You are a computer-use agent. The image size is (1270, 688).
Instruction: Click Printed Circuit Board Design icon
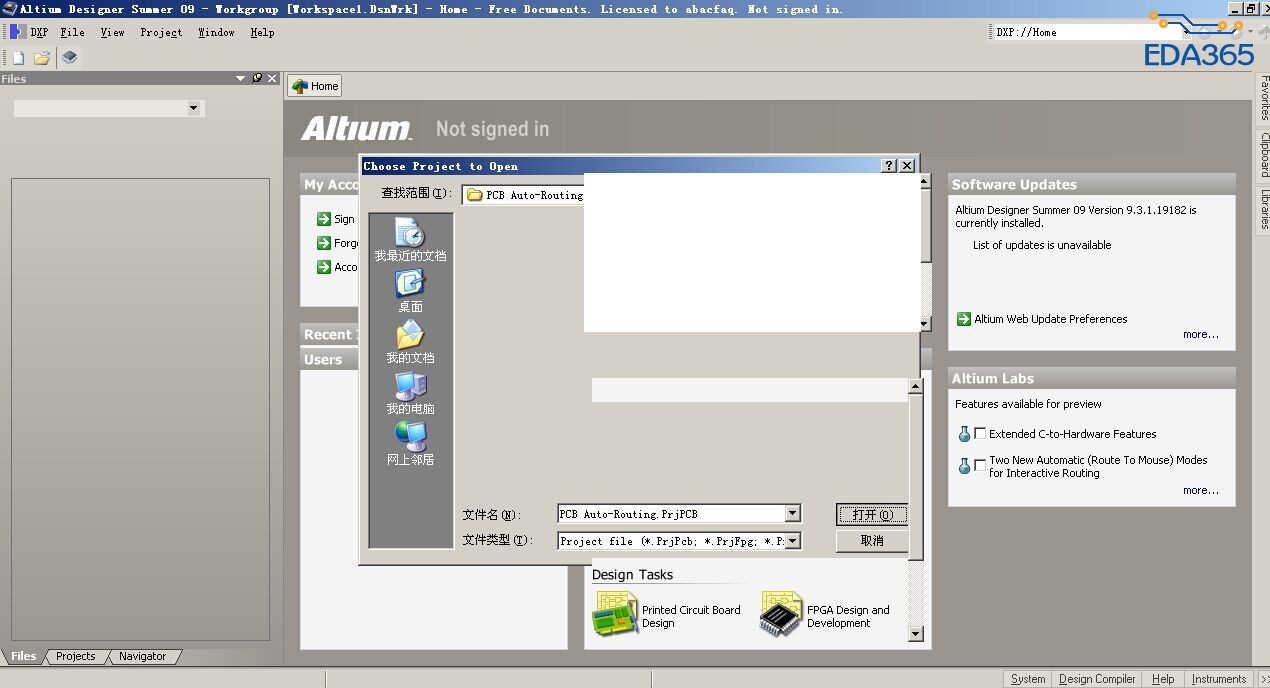coord(615,614)
